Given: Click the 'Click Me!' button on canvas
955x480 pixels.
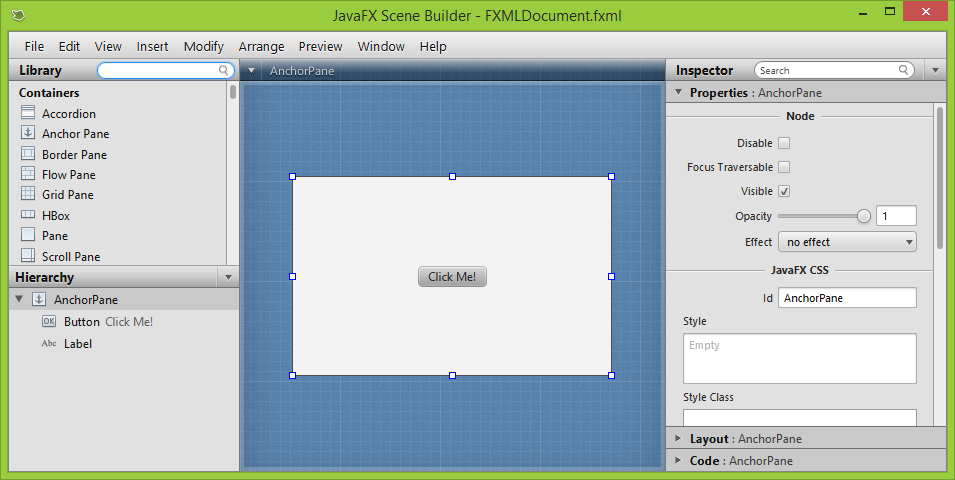Looking at the screenshot, I should (452, 277).
